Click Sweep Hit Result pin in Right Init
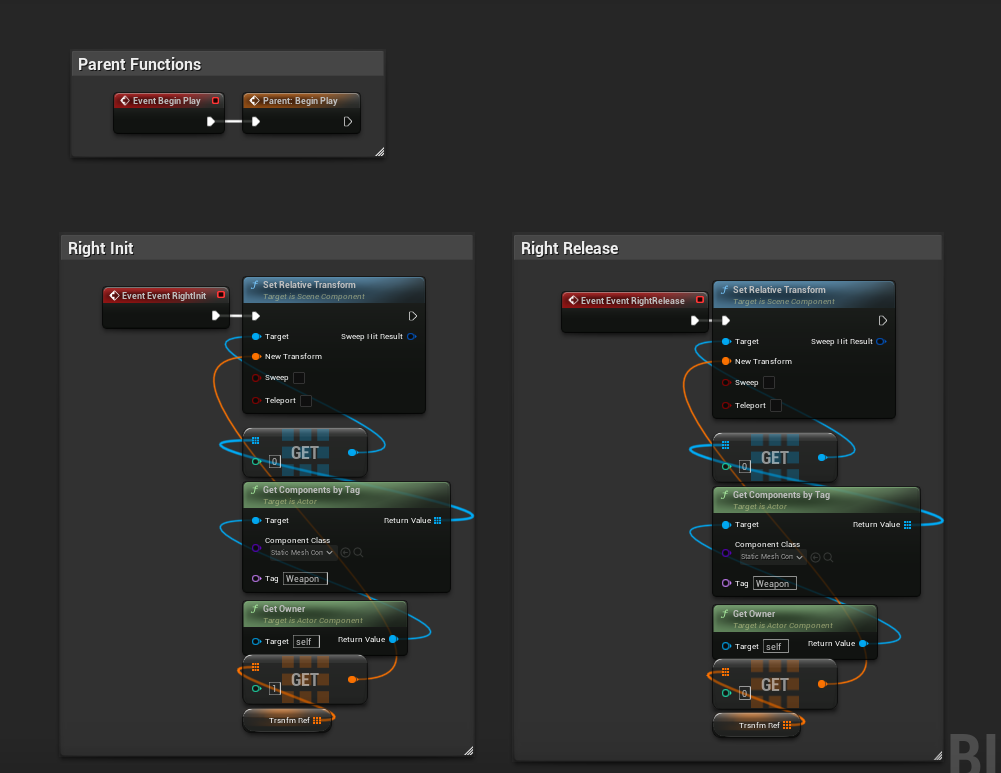Screen dimensions: 1001x773 coord(411,337)
